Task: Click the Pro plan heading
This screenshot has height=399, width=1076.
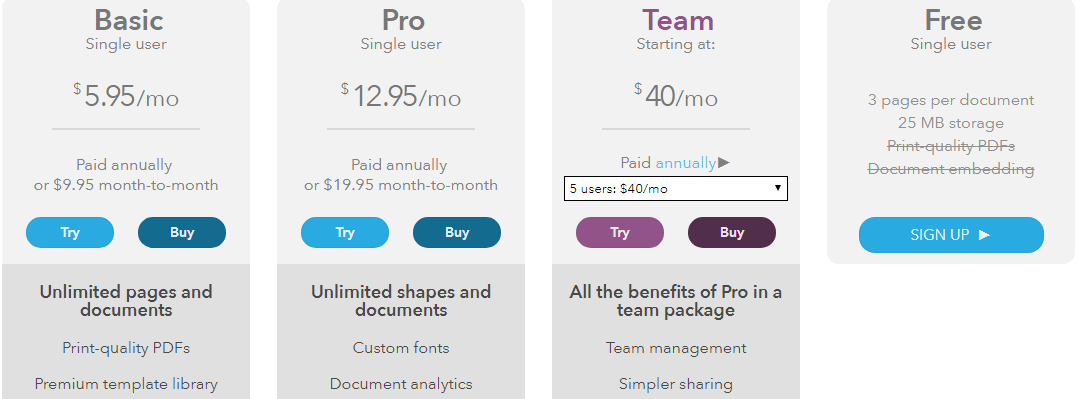Action: [403, 20]
